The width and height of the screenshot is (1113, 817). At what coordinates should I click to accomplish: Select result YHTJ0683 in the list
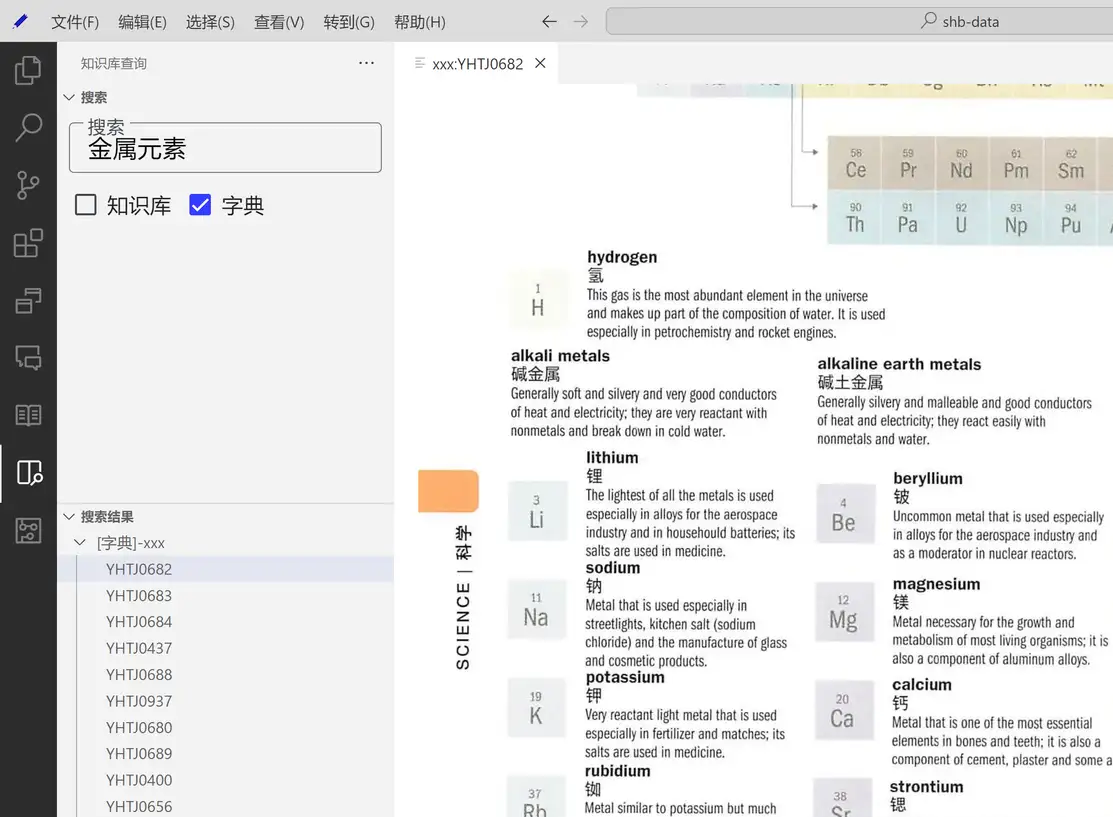[139, 595]
